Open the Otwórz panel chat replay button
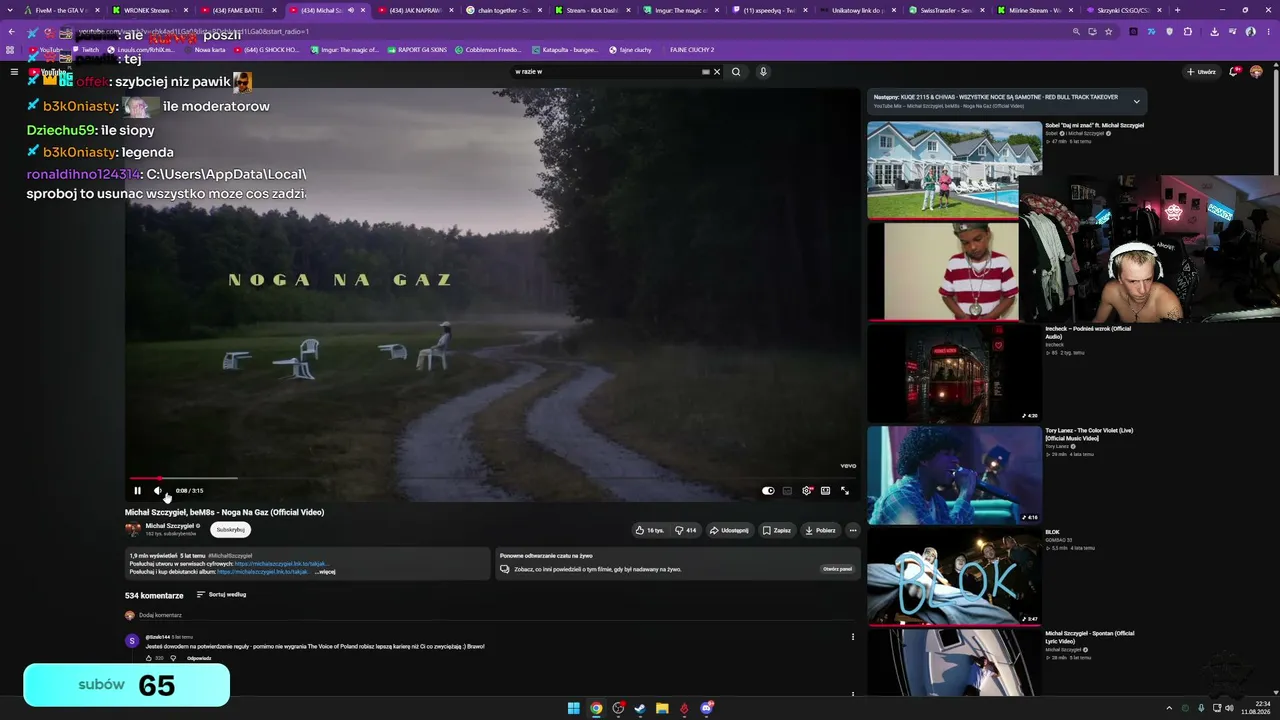 coord(838,569)
